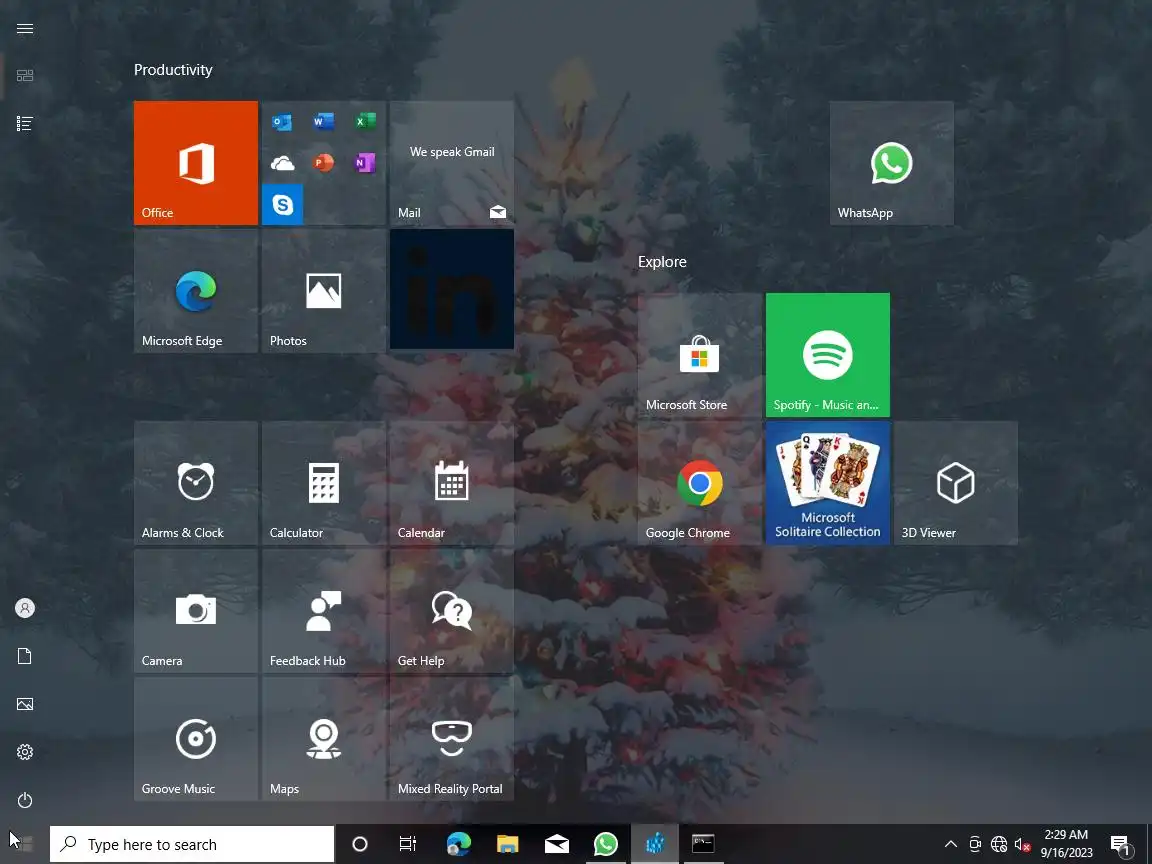Focus the Type here to search box
The width and height of the screenshot is (1152, 864).
(x=192, y=844)
